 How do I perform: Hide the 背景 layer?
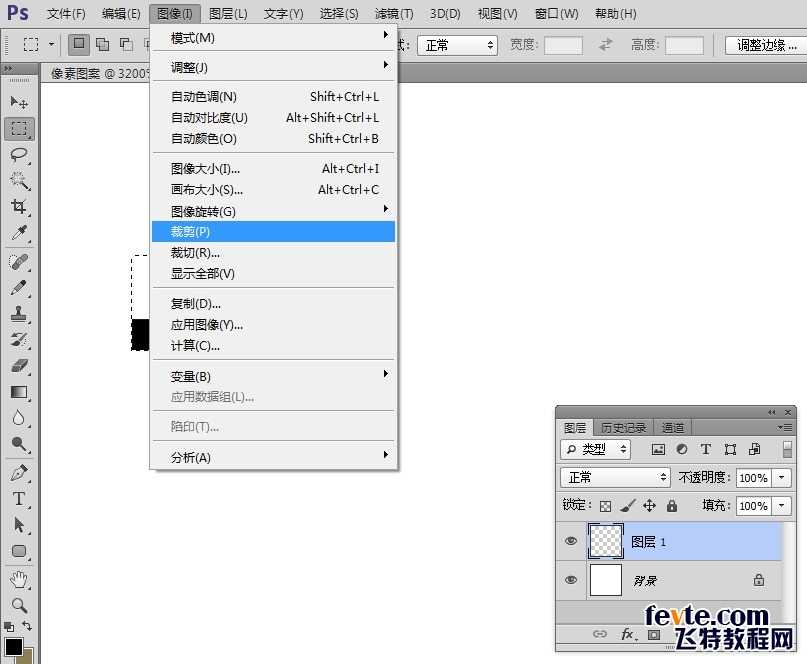tap(570, 581)
